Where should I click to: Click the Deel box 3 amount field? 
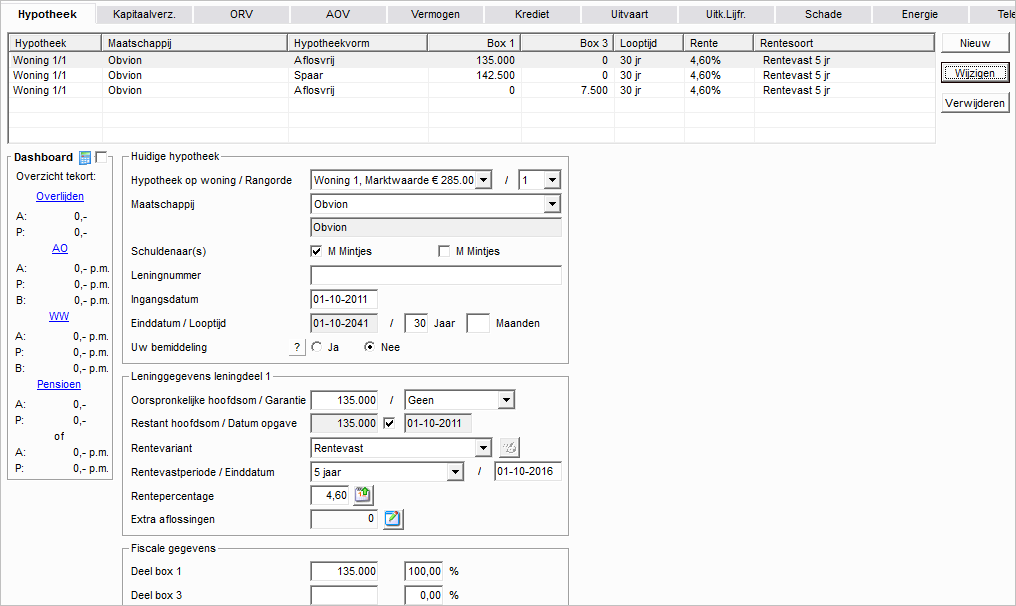point(344,595)
